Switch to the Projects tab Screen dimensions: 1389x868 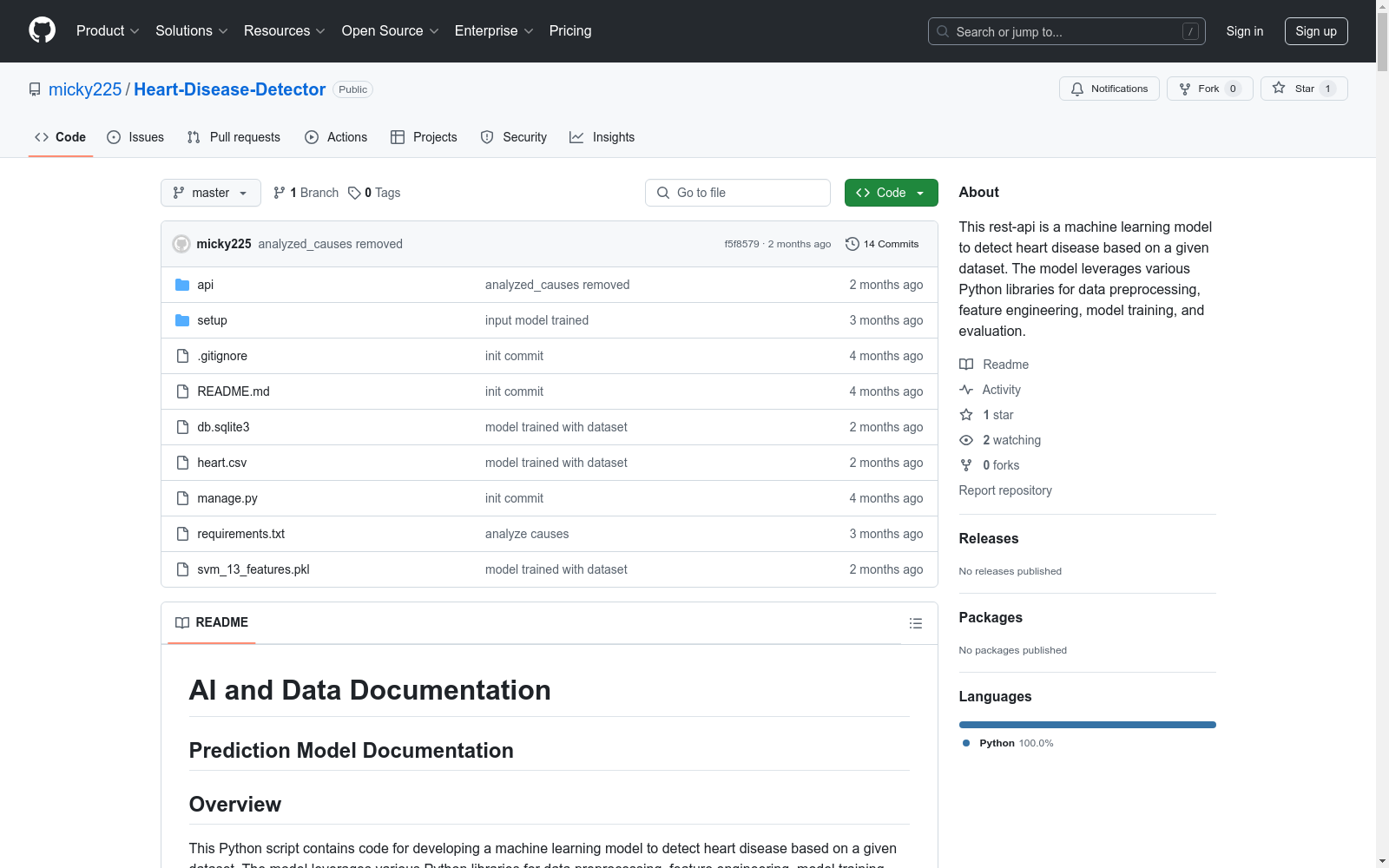424,137
